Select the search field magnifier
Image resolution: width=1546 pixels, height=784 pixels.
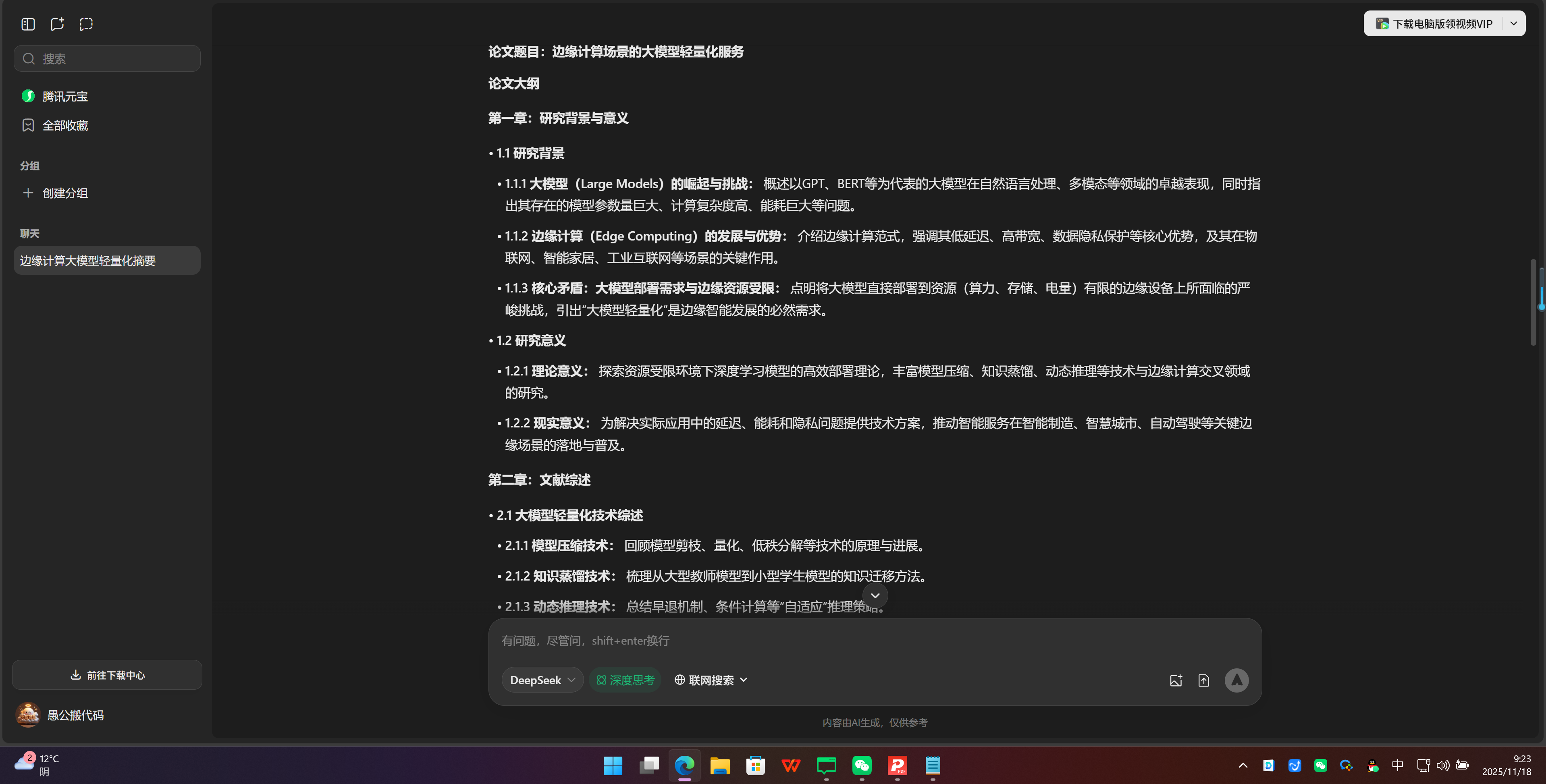[28, 58]
